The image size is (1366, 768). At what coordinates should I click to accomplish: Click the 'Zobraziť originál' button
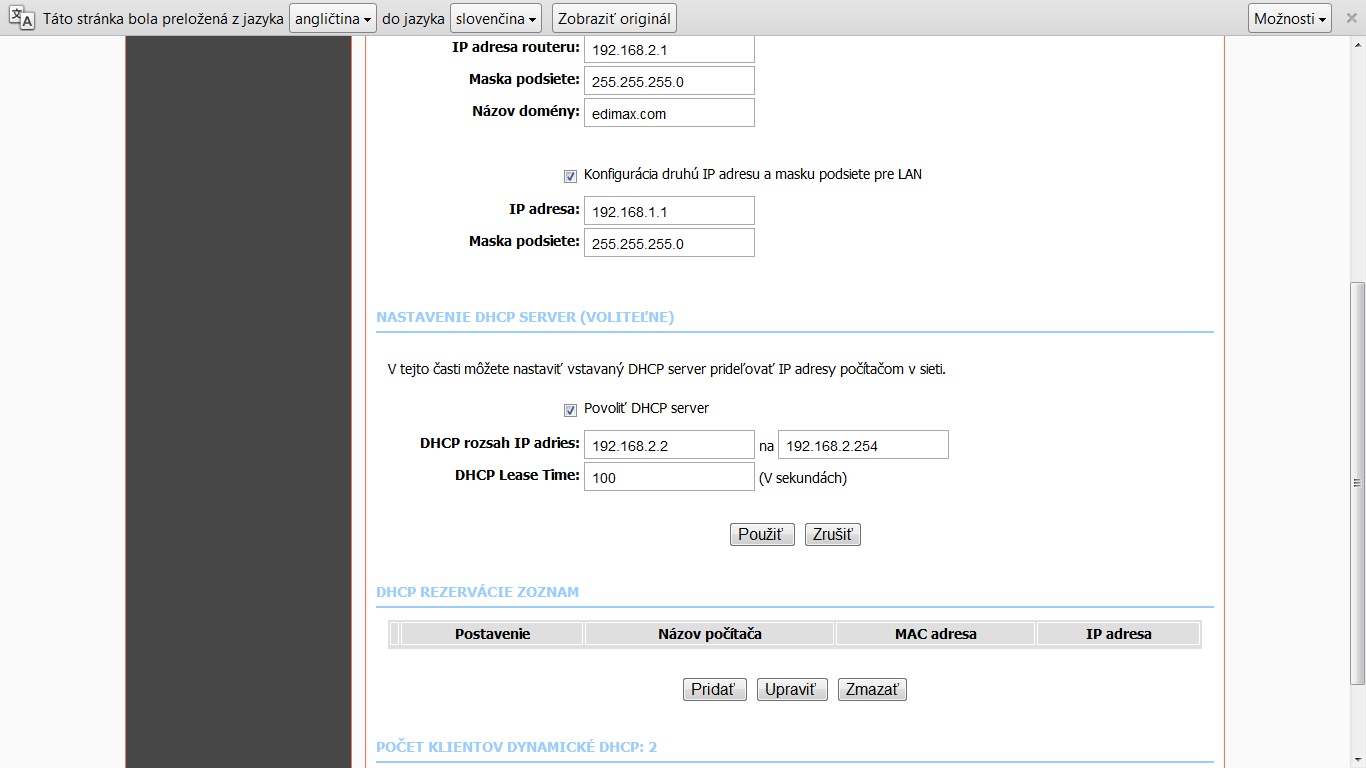pos(614,19)
